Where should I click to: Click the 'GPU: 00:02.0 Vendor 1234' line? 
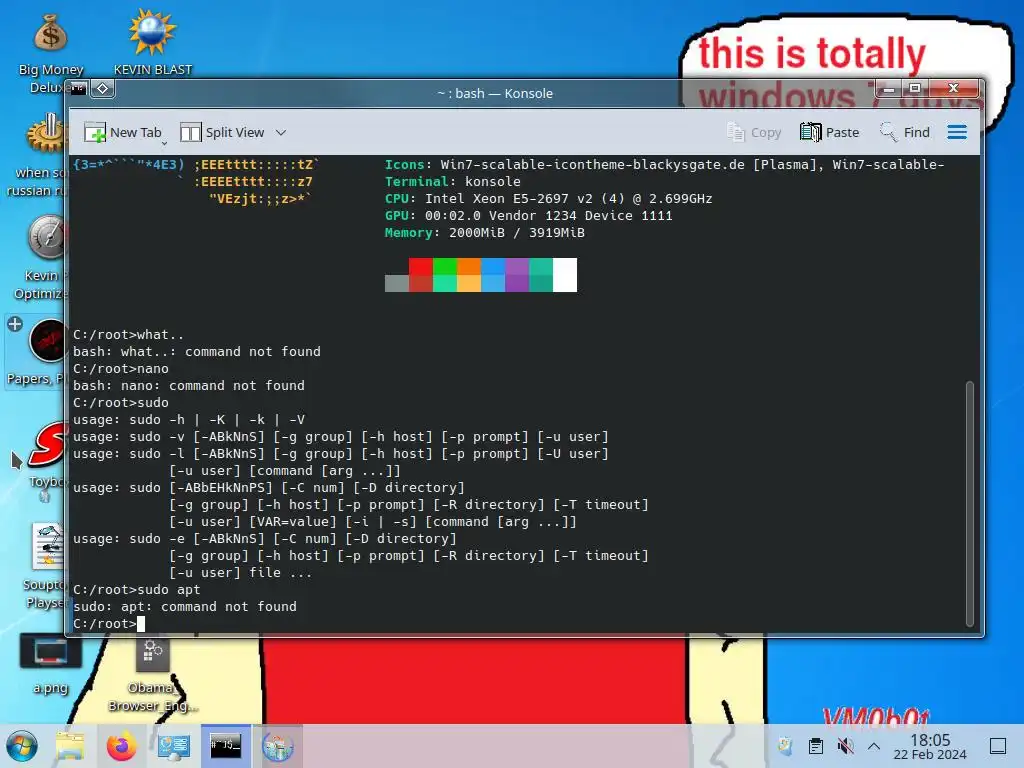coord(528,216)
